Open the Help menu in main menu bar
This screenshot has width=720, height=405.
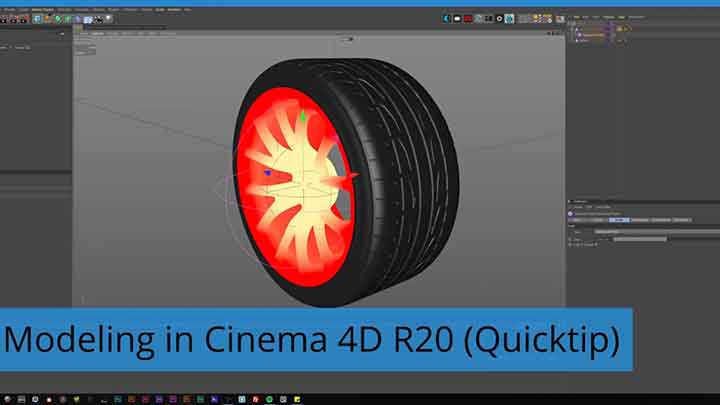[x=187, y=10]
